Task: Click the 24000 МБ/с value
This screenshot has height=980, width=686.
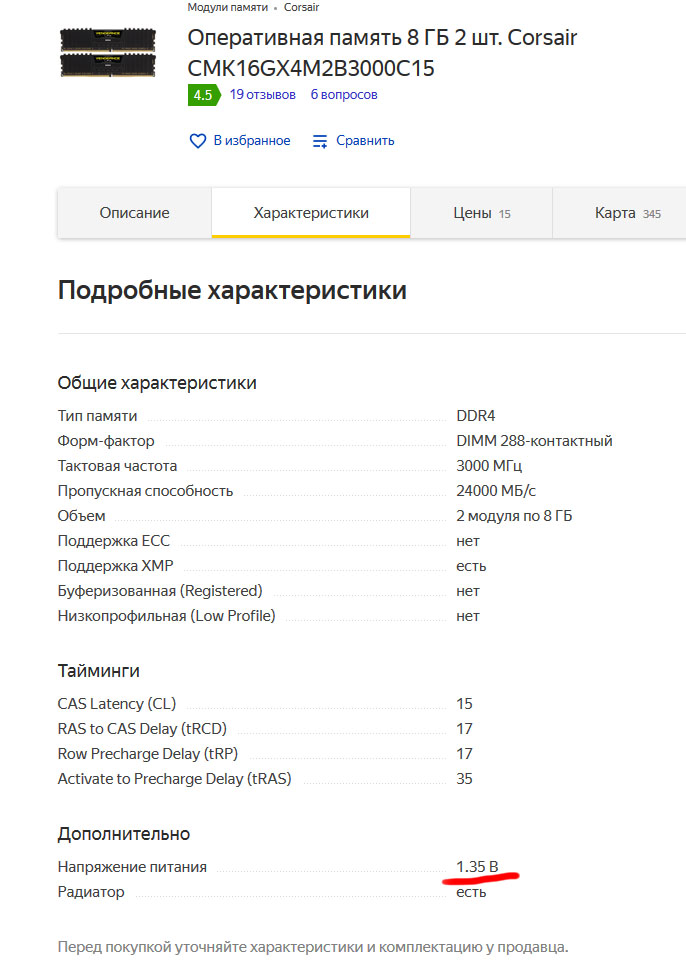Action: [496, 491]
